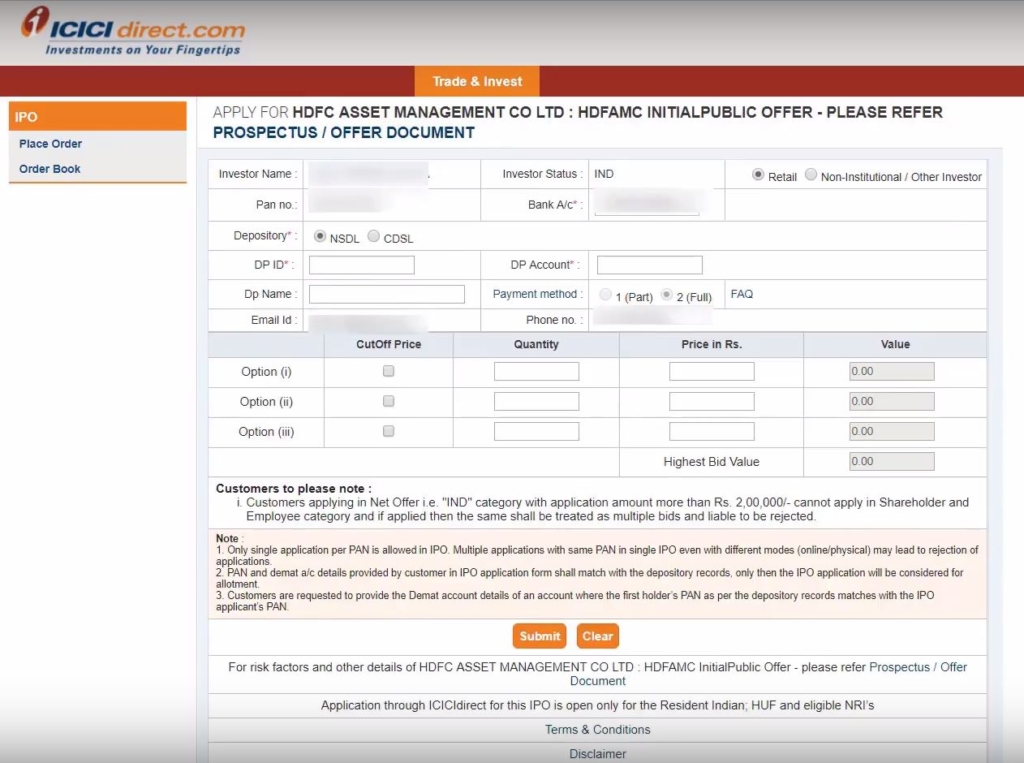Click the "CutOff Price" column header

(x=389, y=344)
